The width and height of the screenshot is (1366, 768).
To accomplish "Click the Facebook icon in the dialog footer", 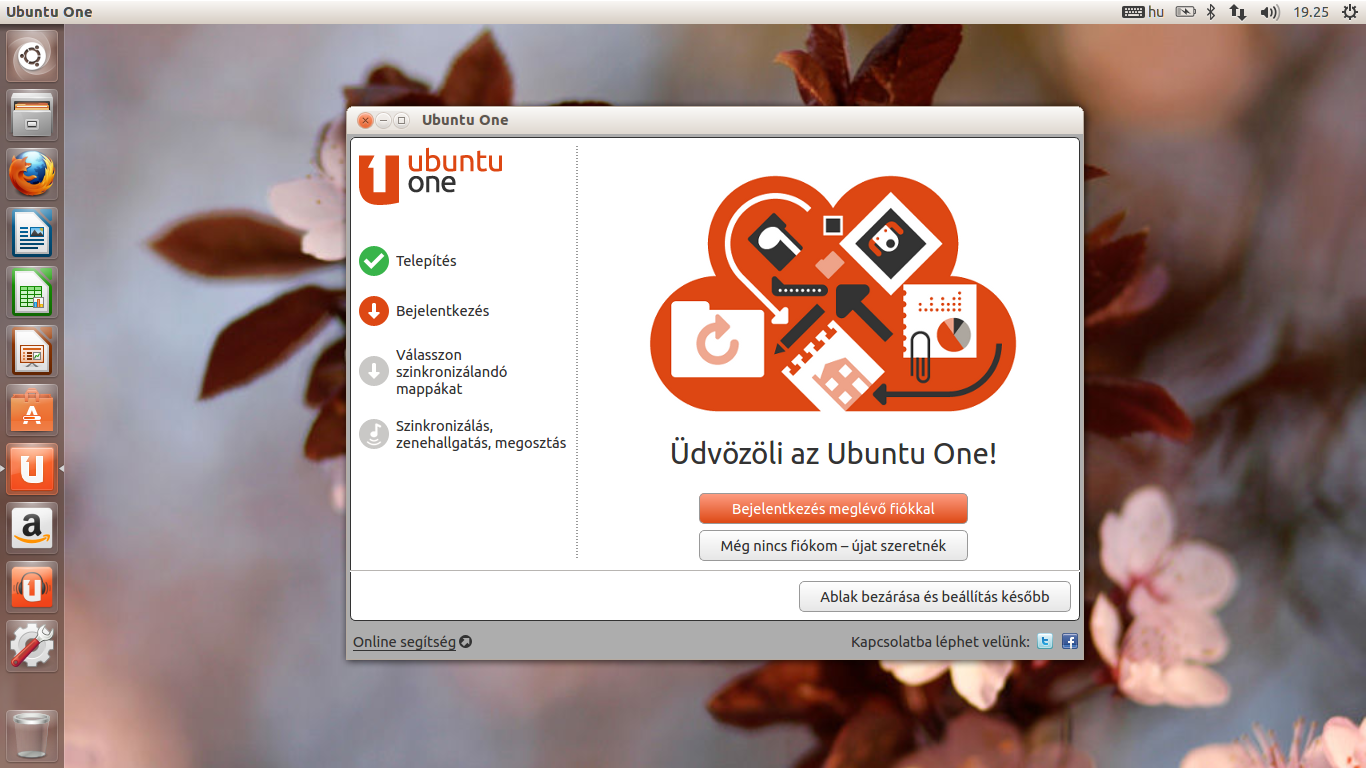I will [1070, 642].
